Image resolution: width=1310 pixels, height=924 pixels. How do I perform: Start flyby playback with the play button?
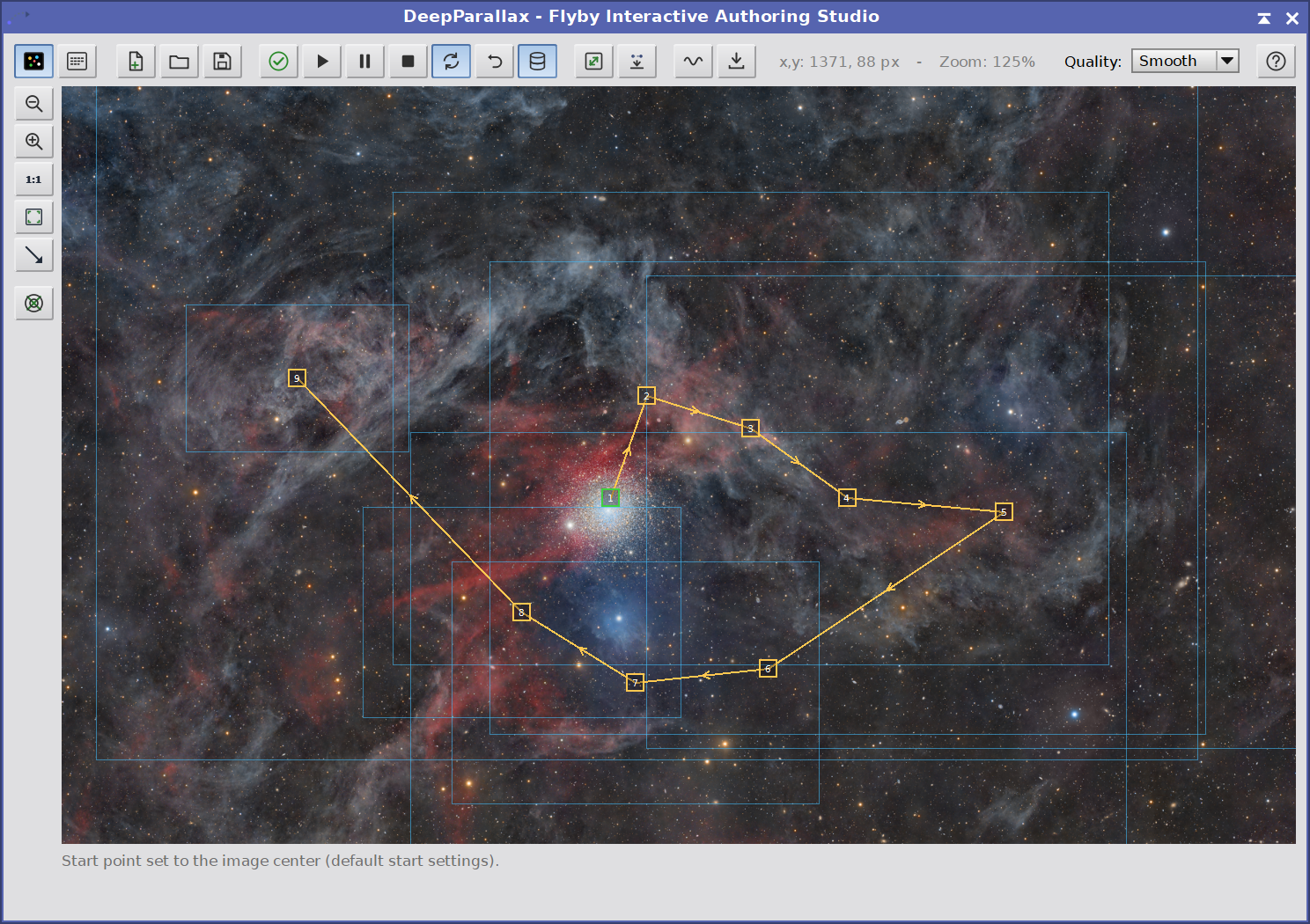pyautogui.click(x=322, y=62)
